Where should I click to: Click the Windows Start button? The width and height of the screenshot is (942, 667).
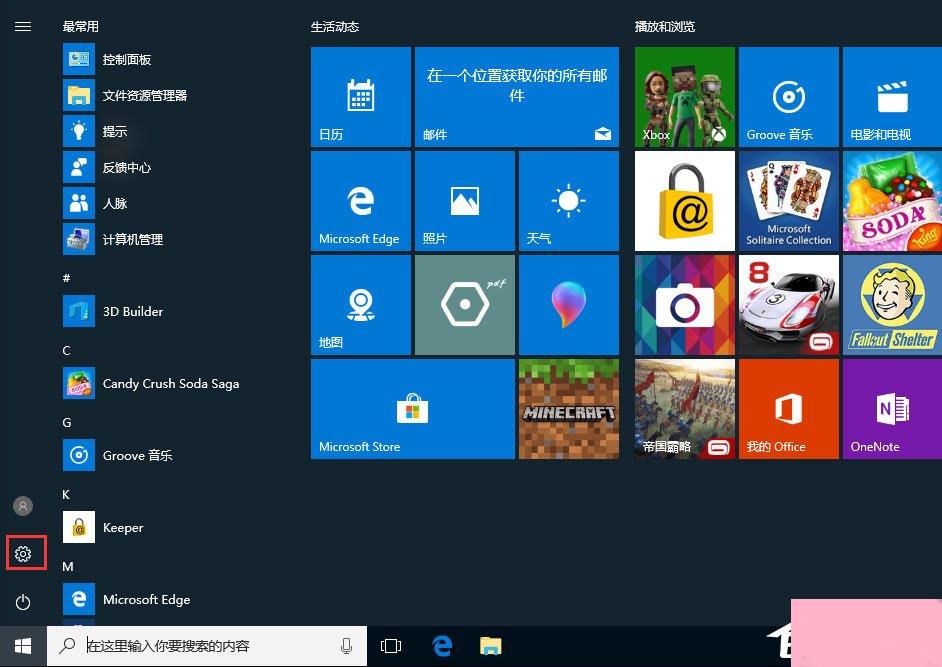click(23, 646)
